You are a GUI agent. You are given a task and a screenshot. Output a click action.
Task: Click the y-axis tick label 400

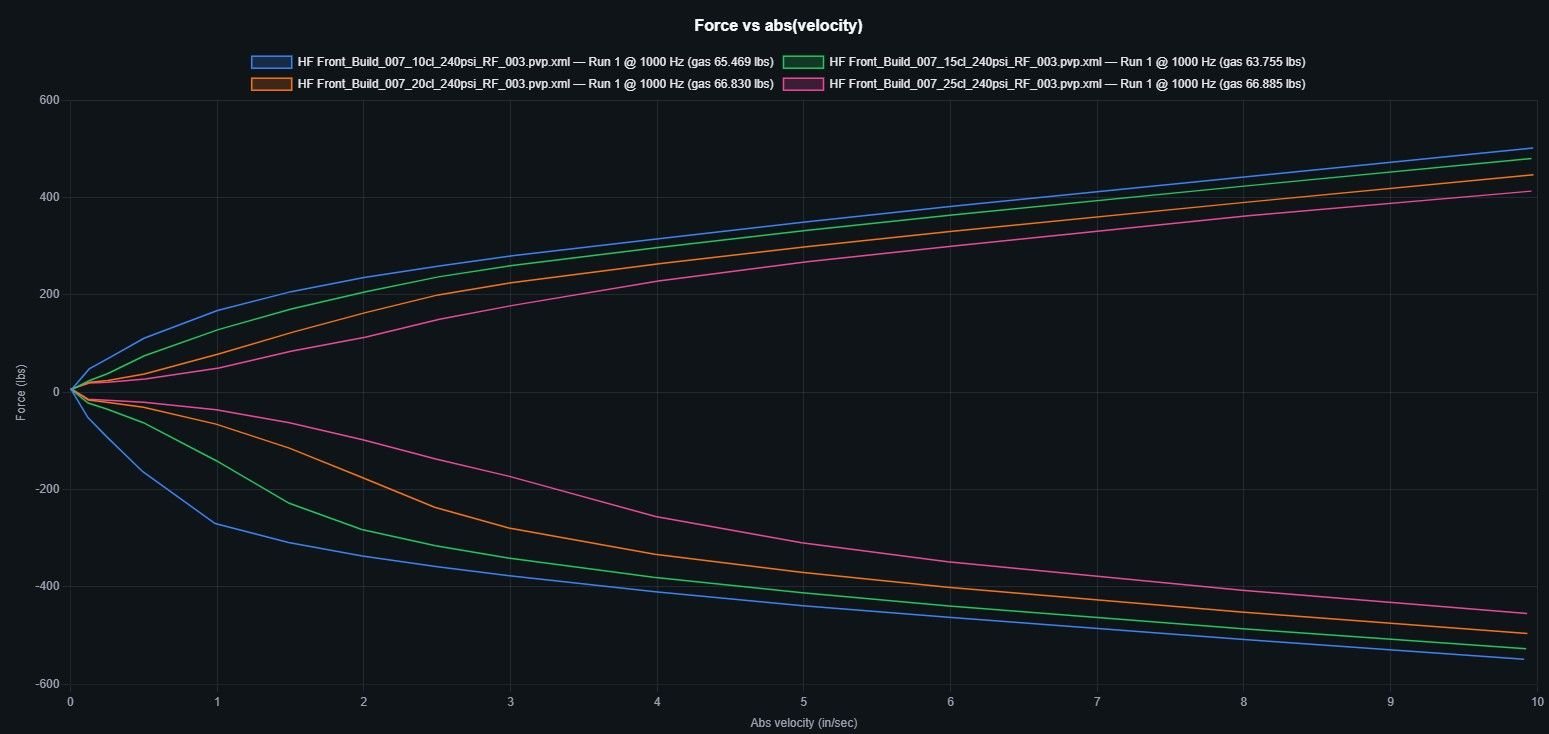[49, 198]
